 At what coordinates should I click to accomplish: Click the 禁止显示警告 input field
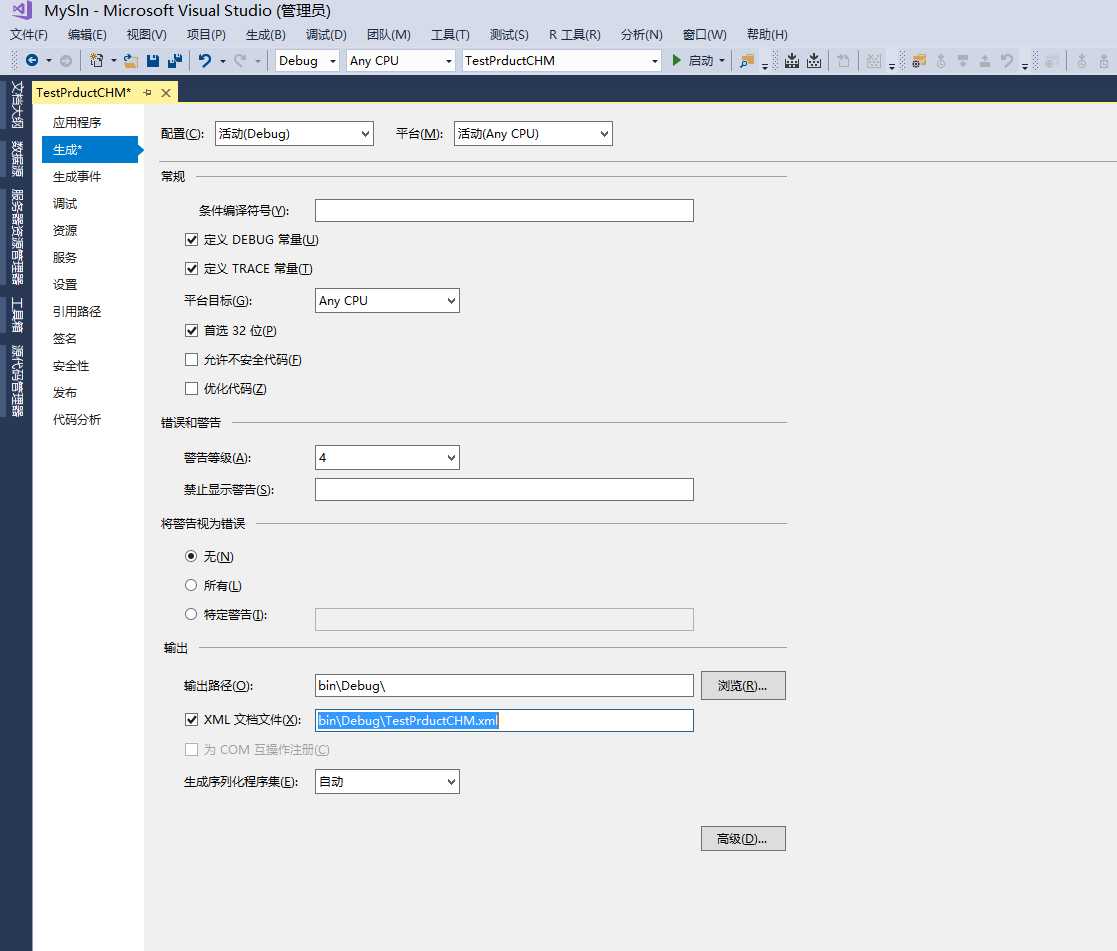point(504,489)
